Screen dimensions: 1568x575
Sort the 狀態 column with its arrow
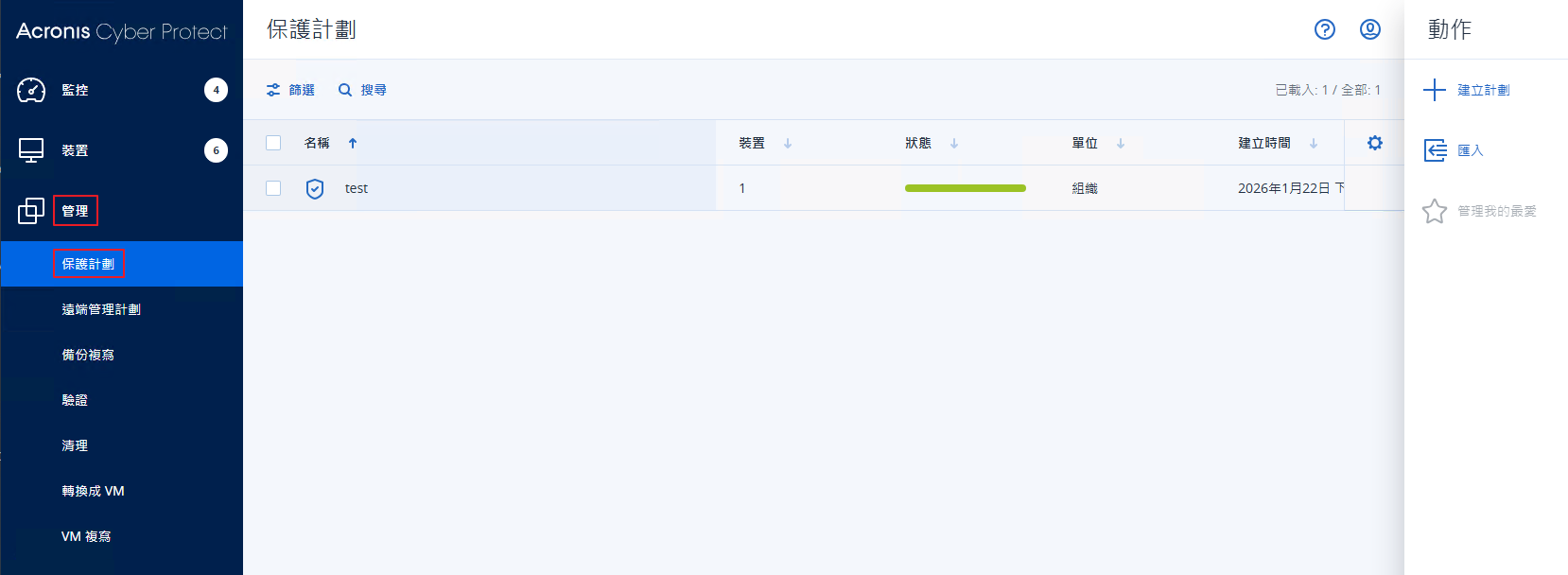tap(954, 143)
